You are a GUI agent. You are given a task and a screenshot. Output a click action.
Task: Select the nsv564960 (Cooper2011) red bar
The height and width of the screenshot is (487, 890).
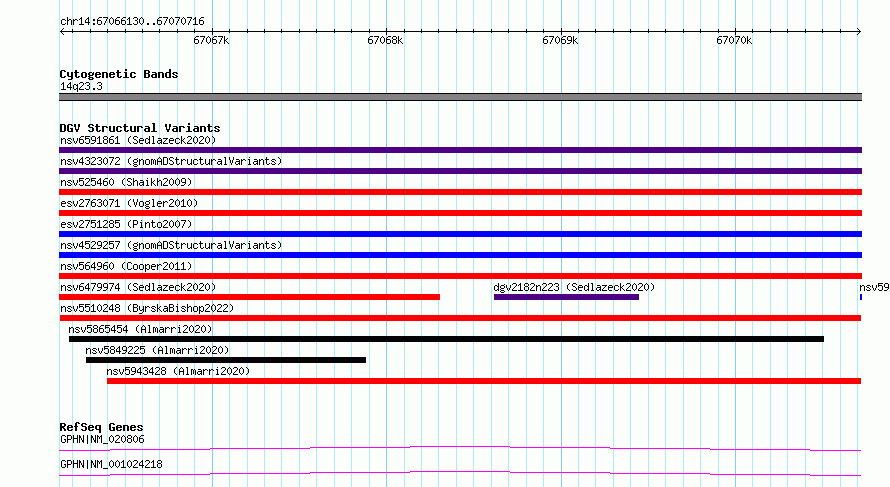click(460, 276)
